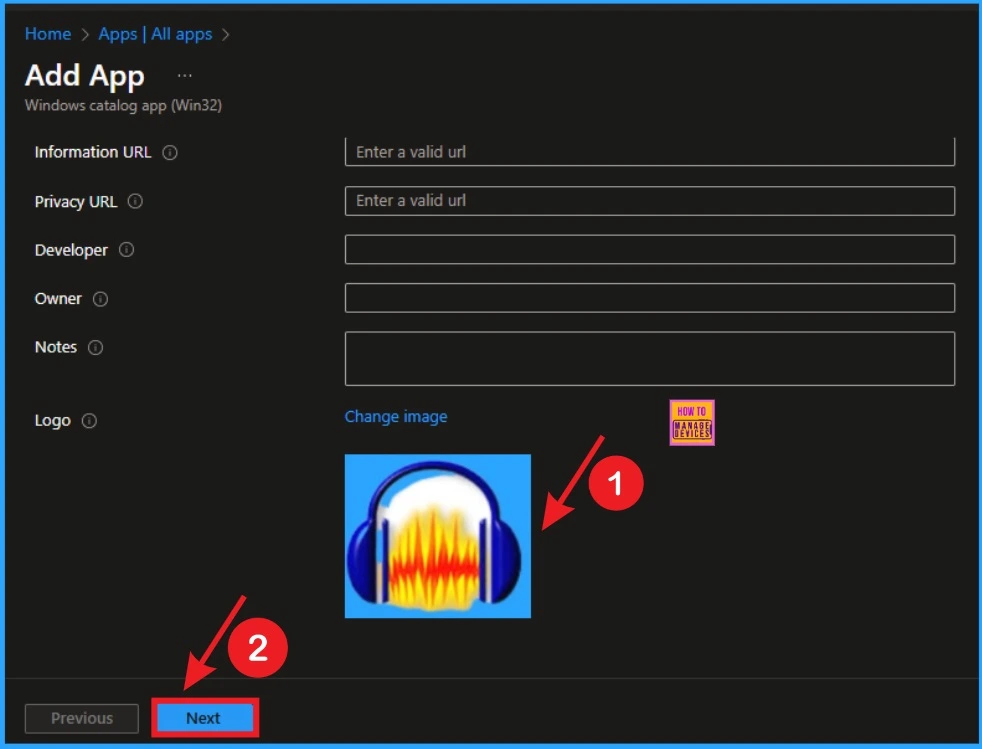Click the Windows catalog app (Win32) subtitle
The width and height of the screenshot is (982, 749).
pos(123,105)
